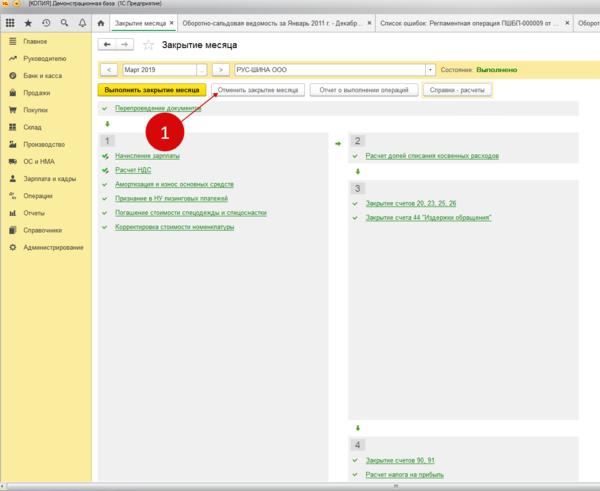Open Начисление зарплаты operation link
600x491 pixels.
click(x=147, y=156)
